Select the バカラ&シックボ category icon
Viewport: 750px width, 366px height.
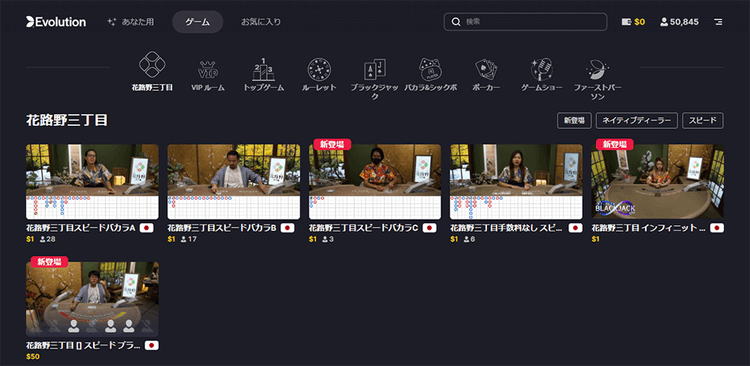click(x=430, y=69)
